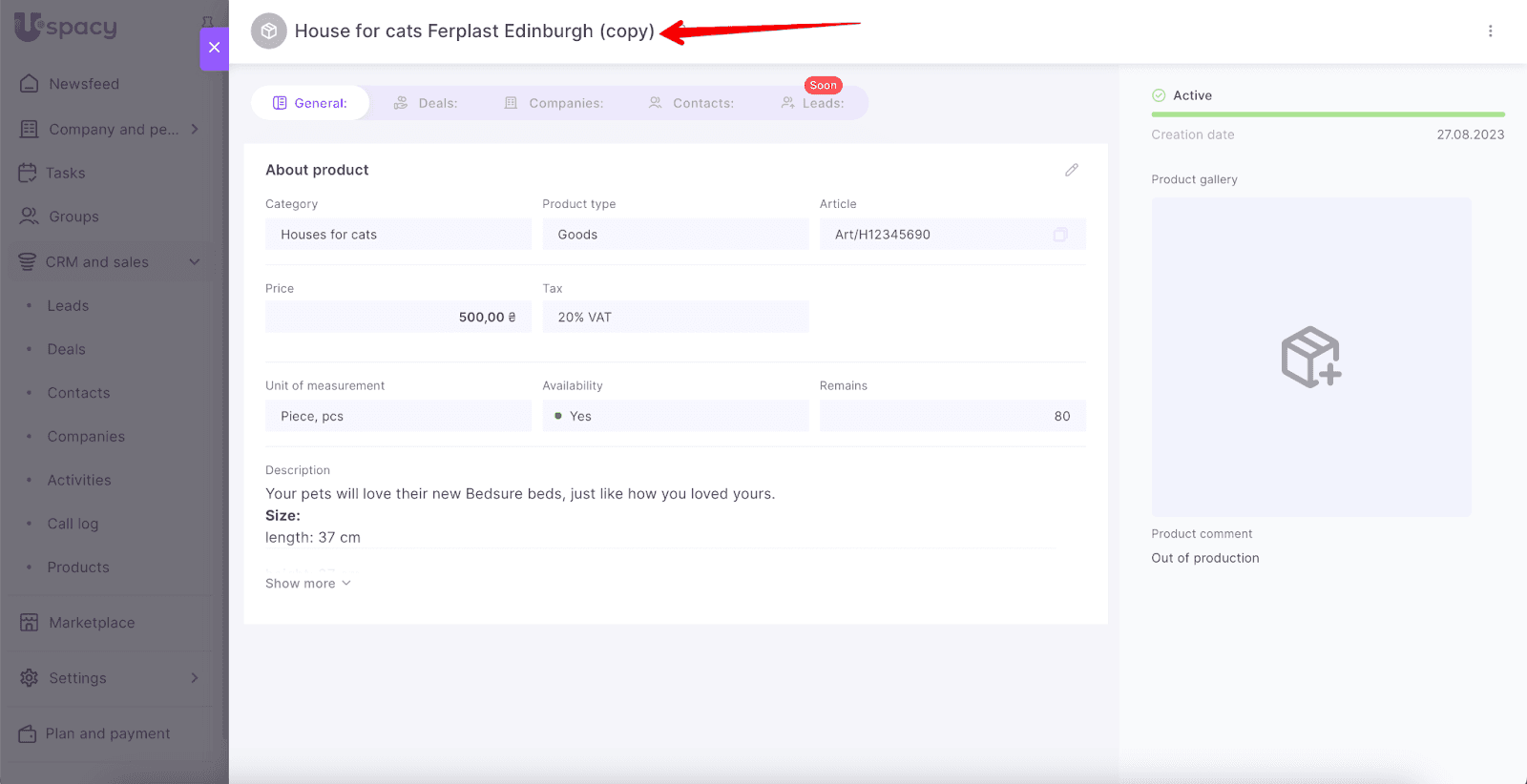The width and height of the screenshot is (1527, 784).
Task: Expand the Settings submenu
Action: pos(195,678)
